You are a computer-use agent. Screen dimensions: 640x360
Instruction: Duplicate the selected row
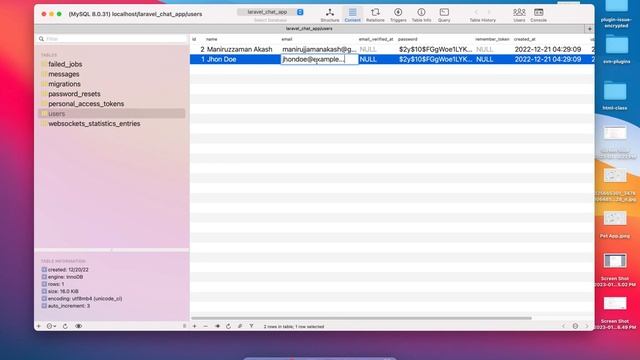click(x=217, y=326)
